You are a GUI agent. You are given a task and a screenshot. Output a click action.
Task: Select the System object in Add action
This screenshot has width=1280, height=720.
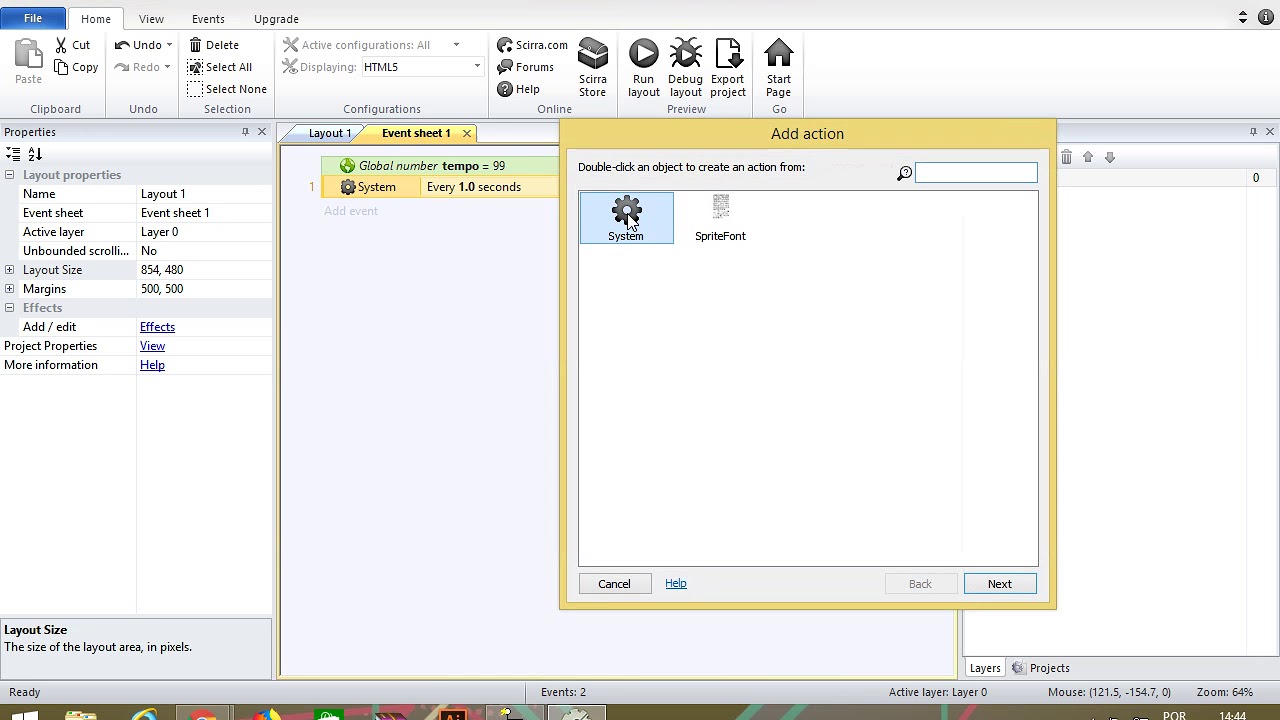point(626,218)
